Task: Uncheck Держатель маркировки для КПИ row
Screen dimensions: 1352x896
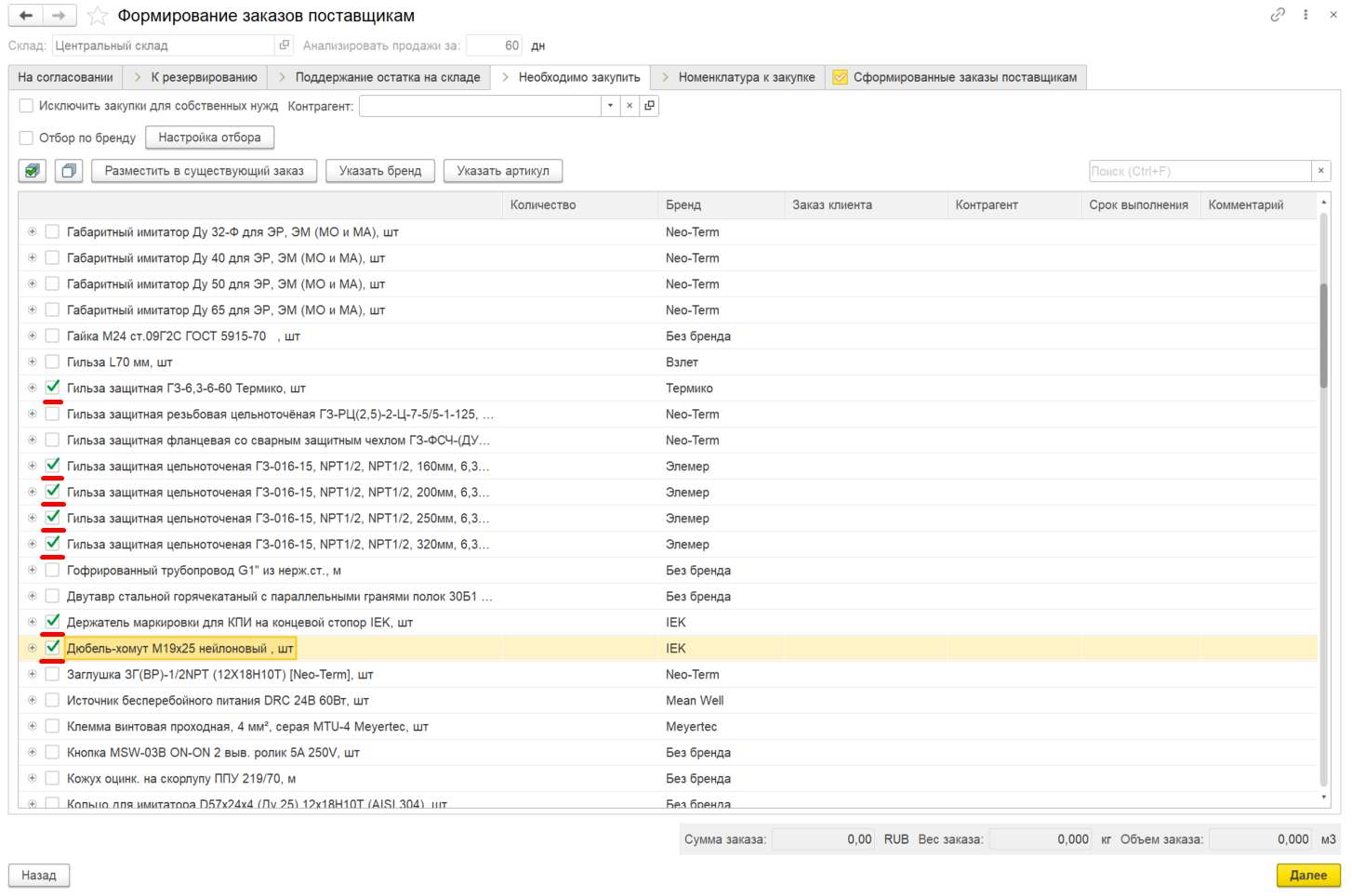Action: [52, 622]
